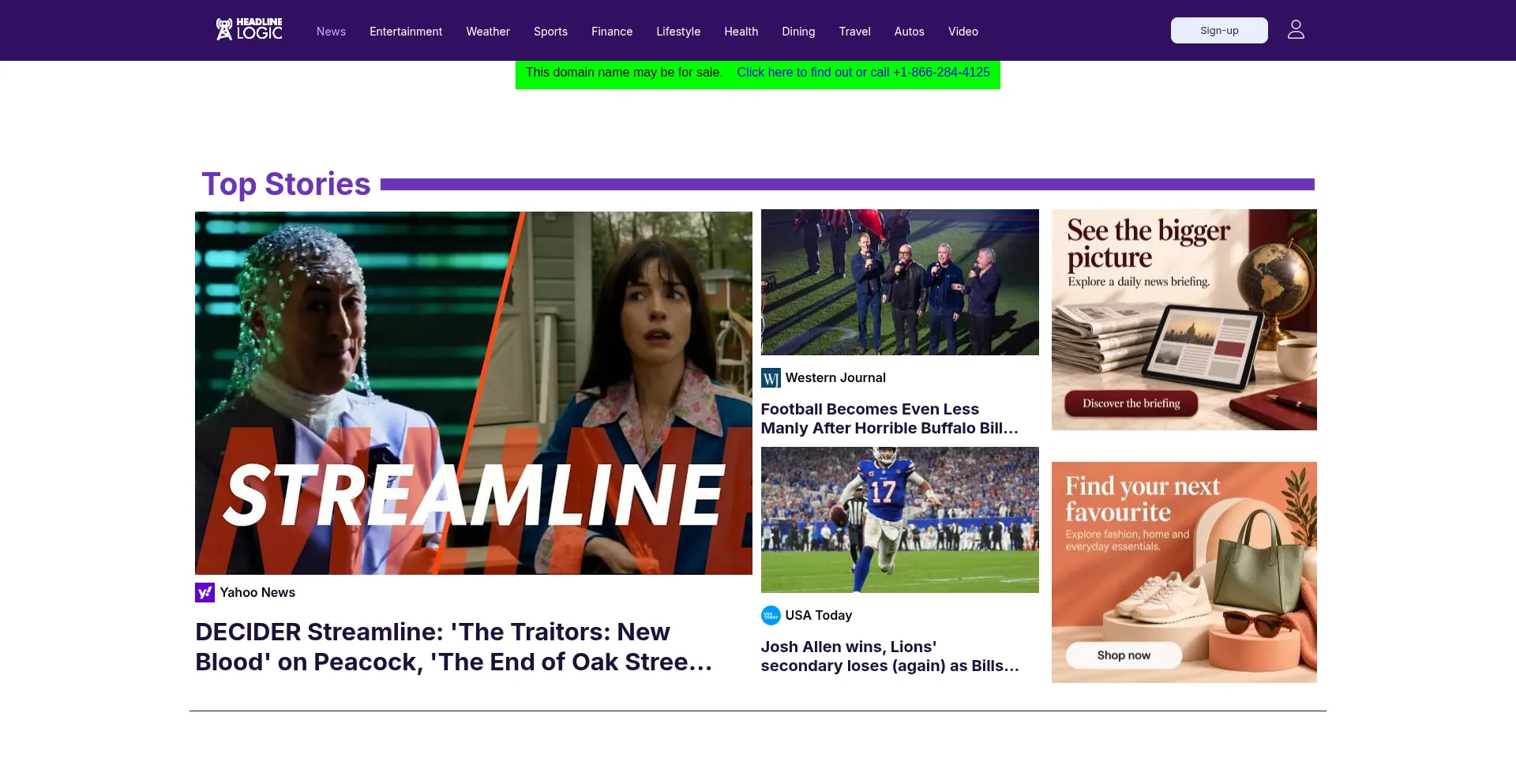This screenshot has width=1516, height=784.
Task: Open the Bills player number 17 thumbnail
Action: [900, 520]
